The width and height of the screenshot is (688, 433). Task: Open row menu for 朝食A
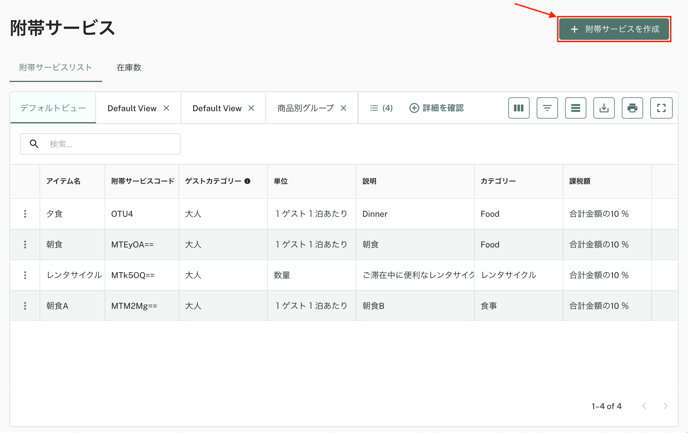25,306
